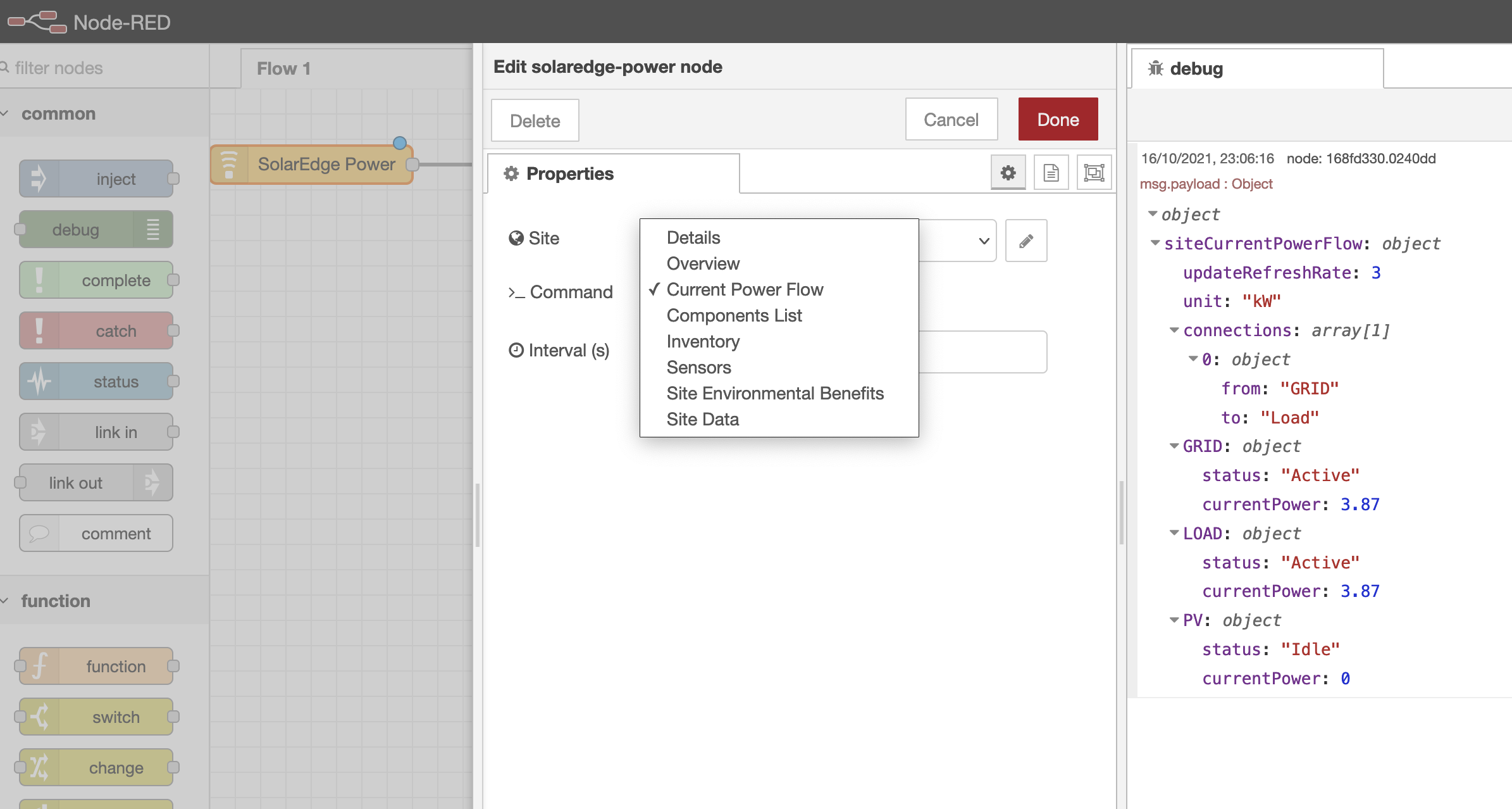Click the debug tab bug icon
1512x809 pixels.
[x=1156, y=68]
